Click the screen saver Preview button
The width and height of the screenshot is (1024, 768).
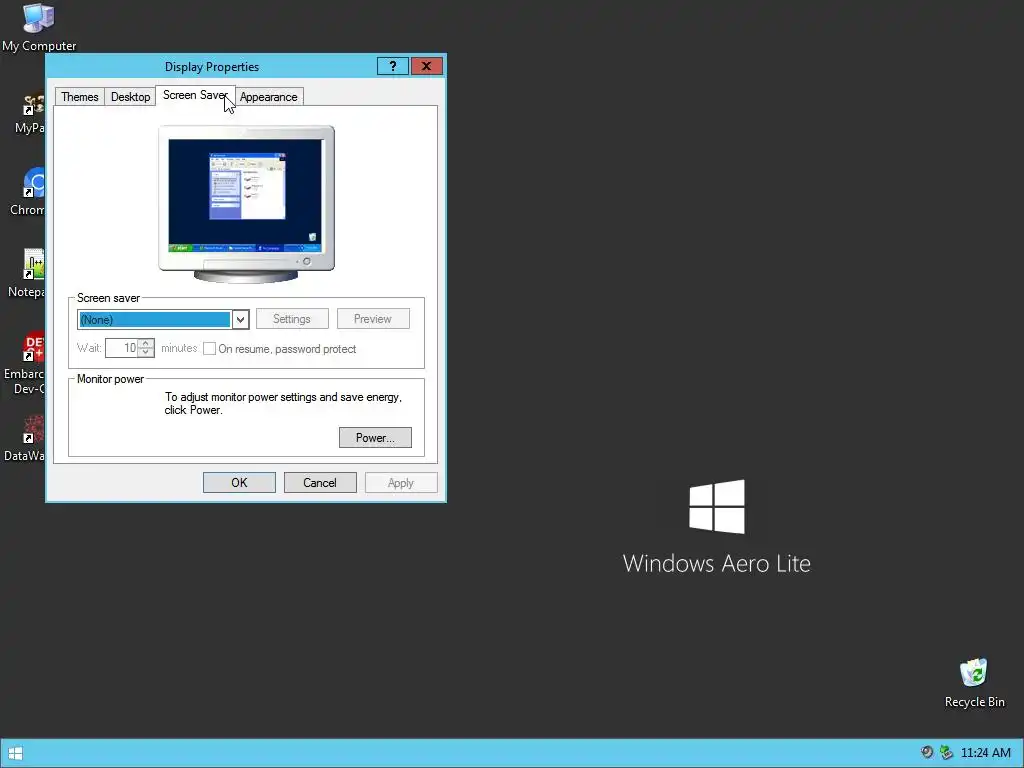(373, 319)
